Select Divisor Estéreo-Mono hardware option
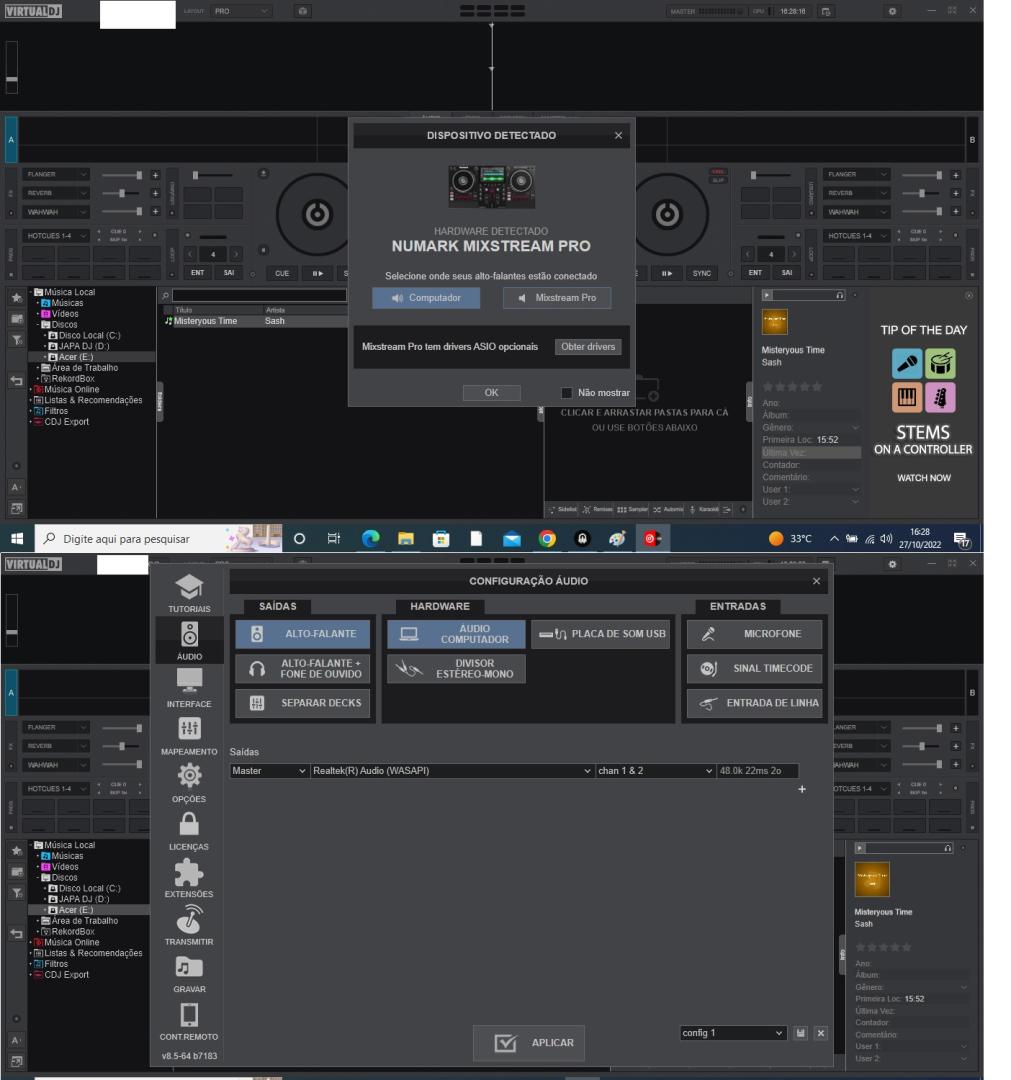The height and width of the screenshot is (1080, 1011). (456, 668)
